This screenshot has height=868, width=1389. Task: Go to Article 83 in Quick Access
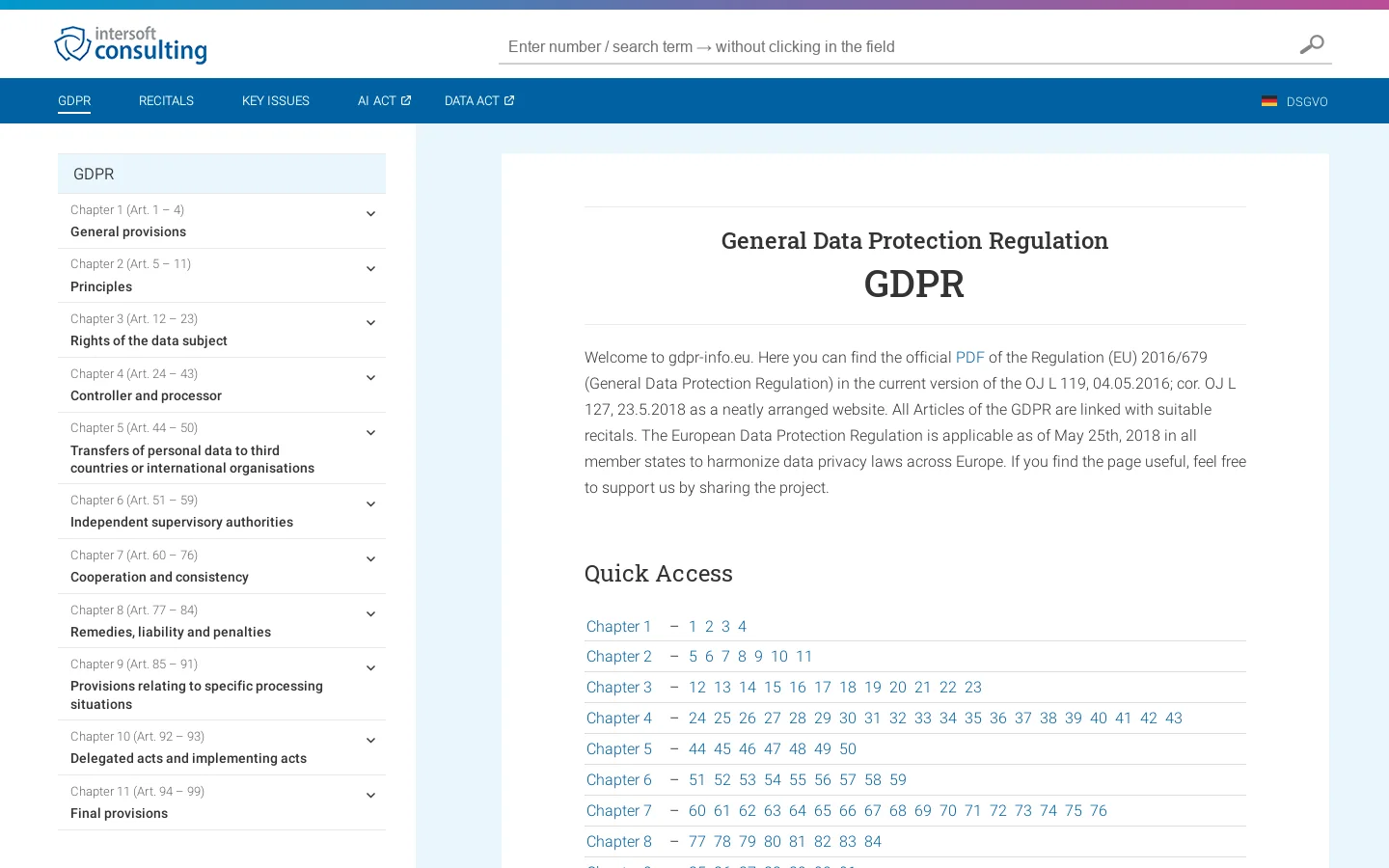click(848, 841)
